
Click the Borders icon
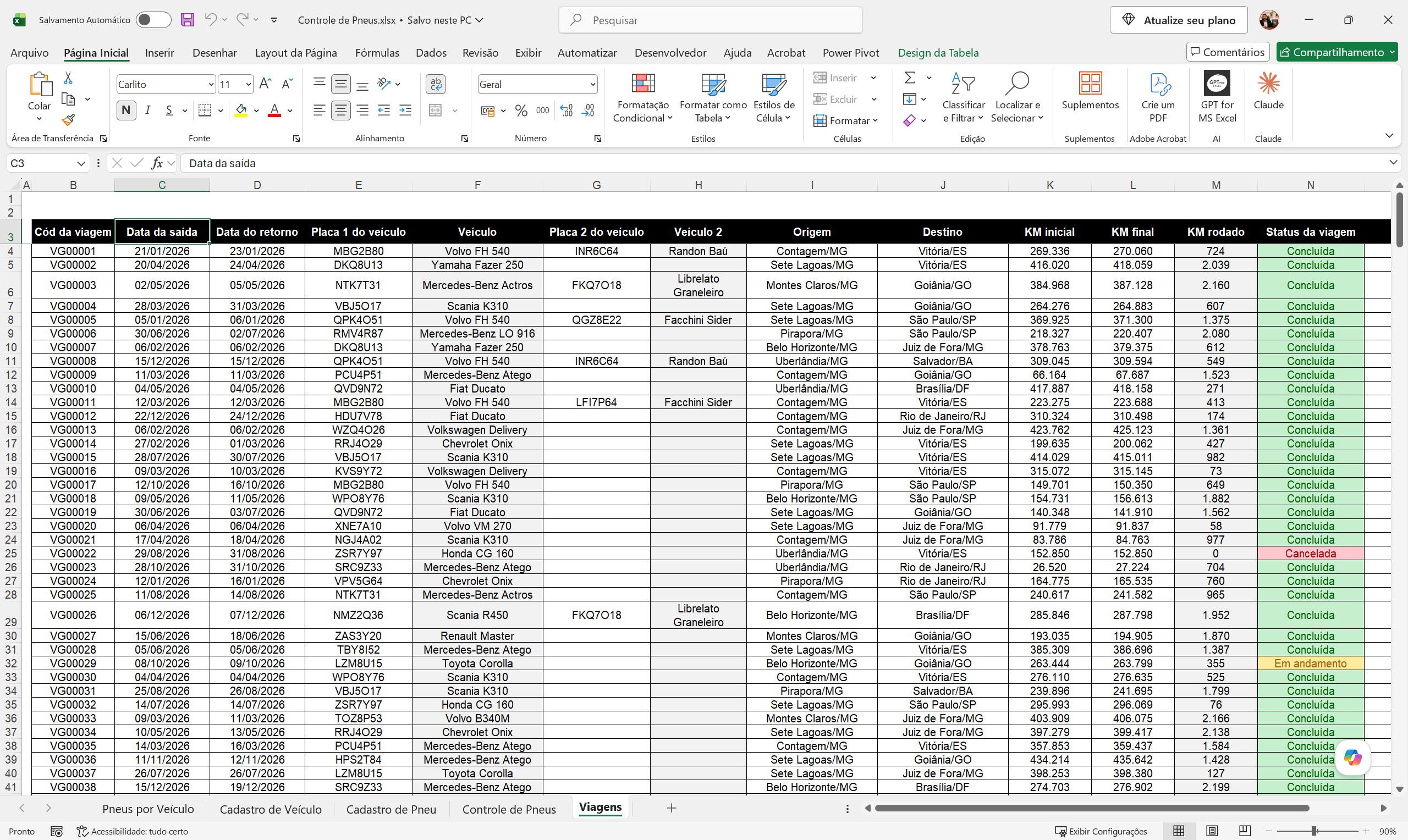coord(205,110)
